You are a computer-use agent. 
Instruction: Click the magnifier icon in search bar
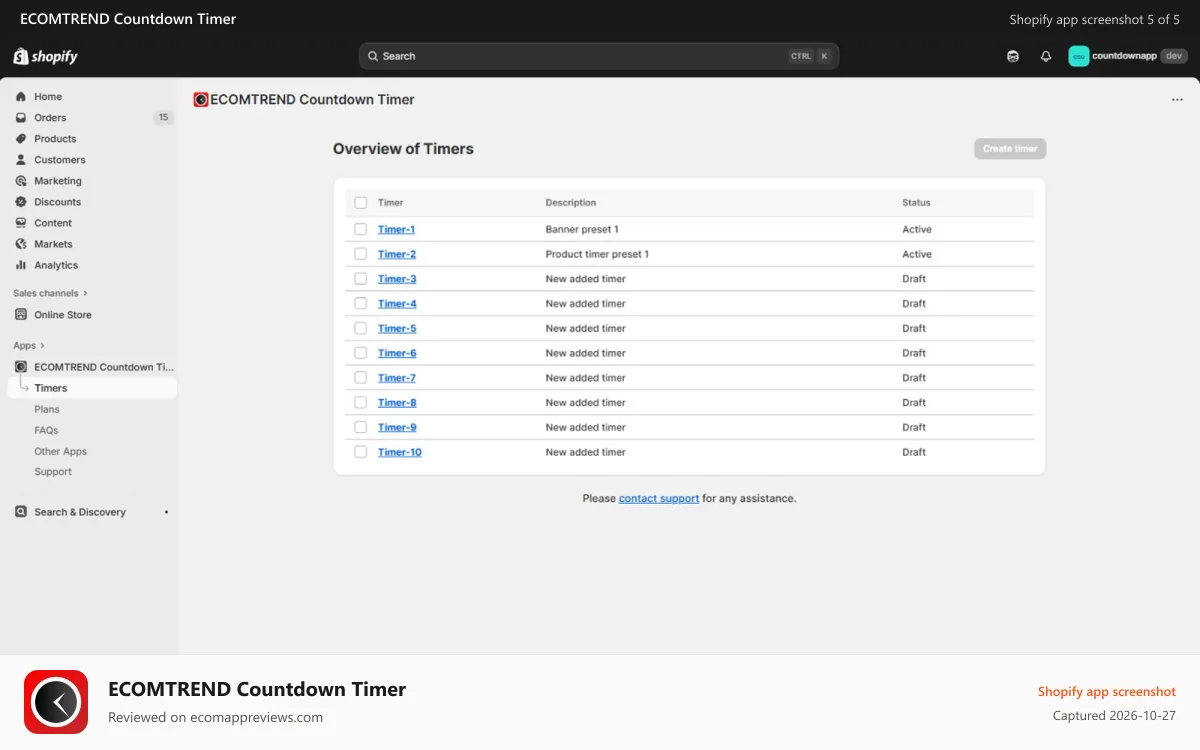pyautogui.click(x=373, y=56)
